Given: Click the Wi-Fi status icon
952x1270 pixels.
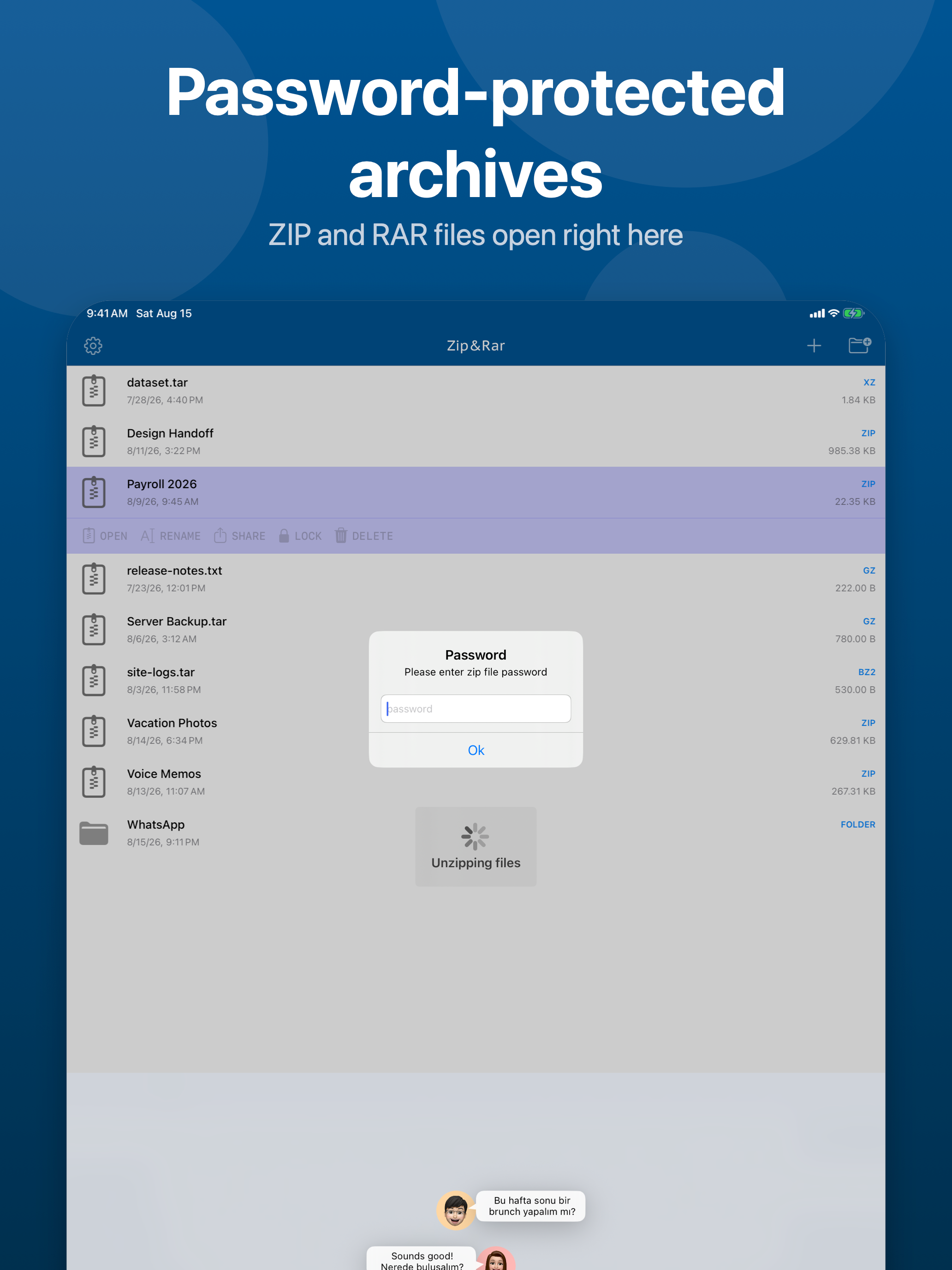Looking at the screenshot, I should [x=834, y=313].
